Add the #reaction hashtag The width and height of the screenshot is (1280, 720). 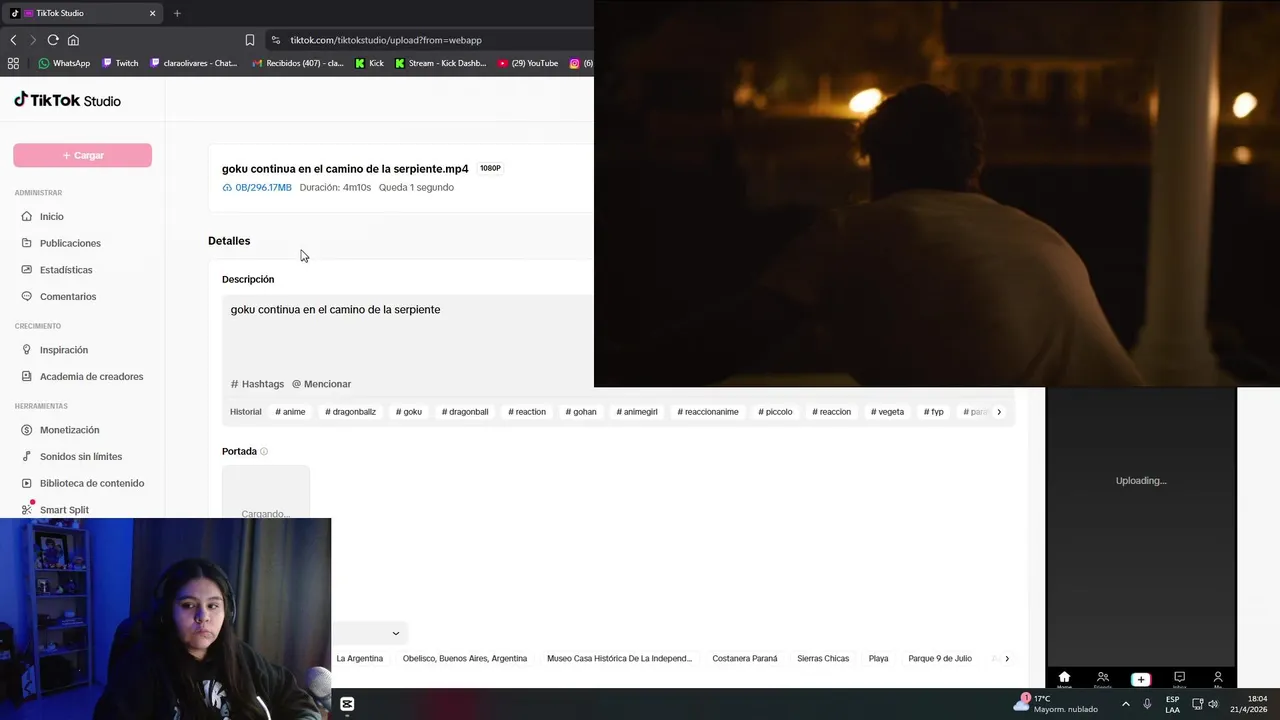(527, 412)
